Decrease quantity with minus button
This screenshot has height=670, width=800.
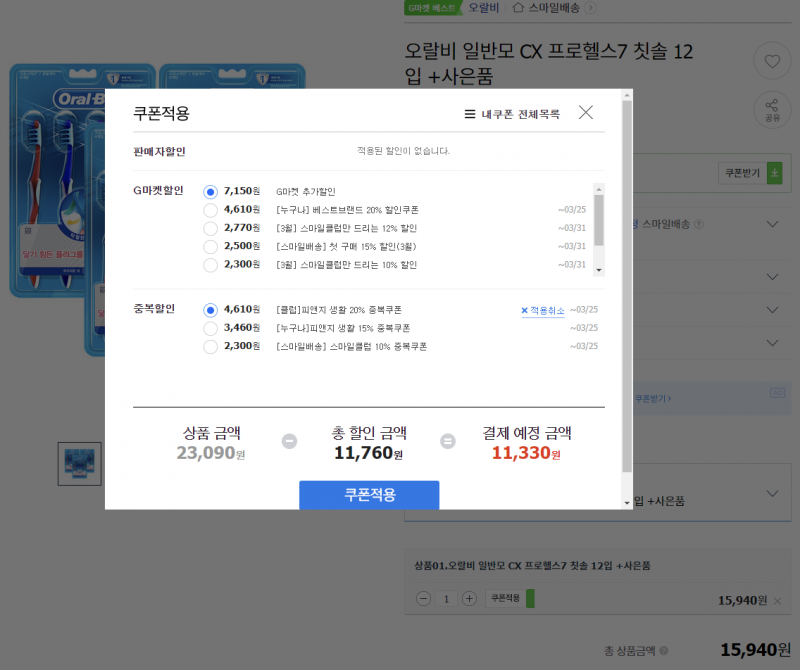pyautogui.click(x=423, y=599)
